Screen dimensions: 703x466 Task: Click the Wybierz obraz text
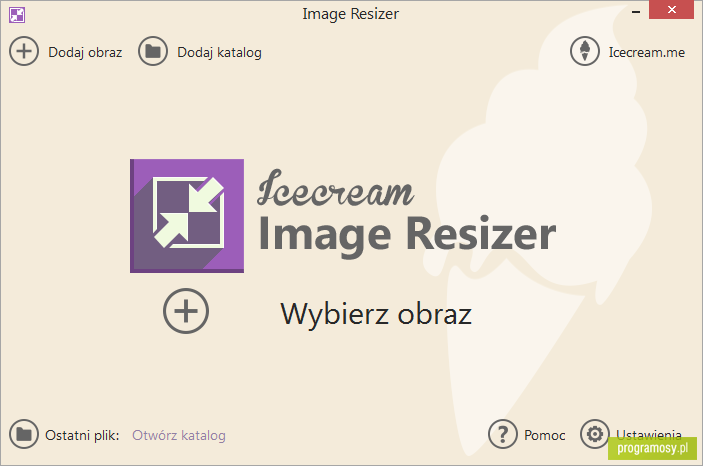point(376,314)
